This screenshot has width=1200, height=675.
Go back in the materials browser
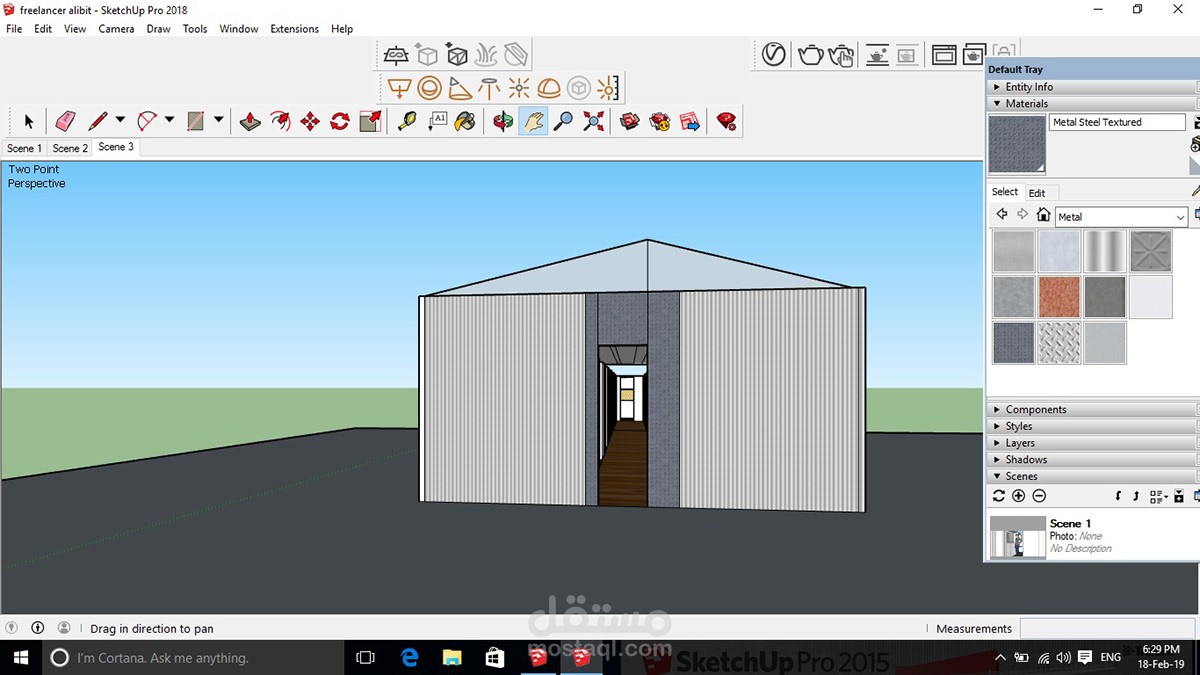point(1002,215)
